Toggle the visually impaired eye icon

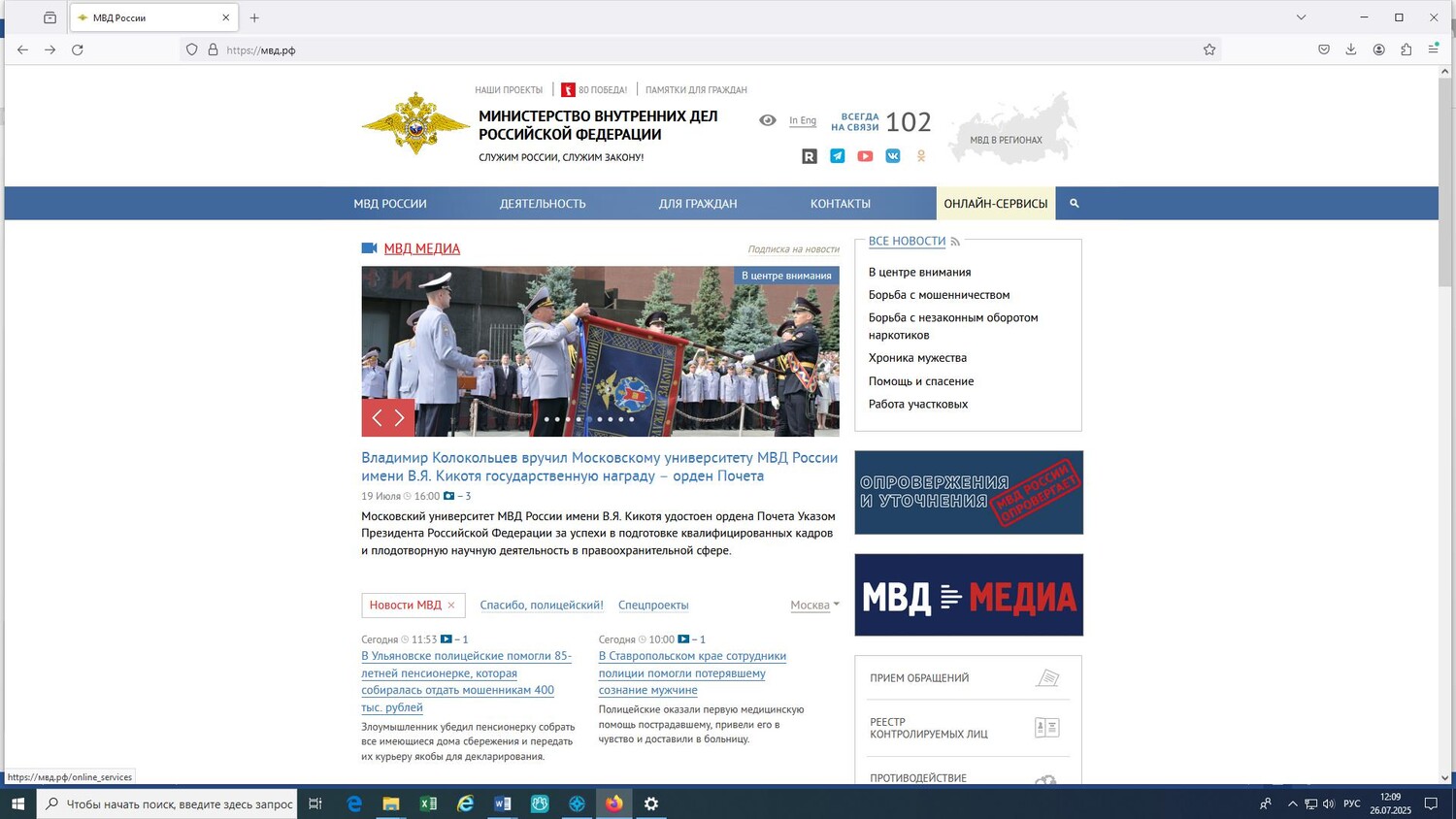(768, 120)
